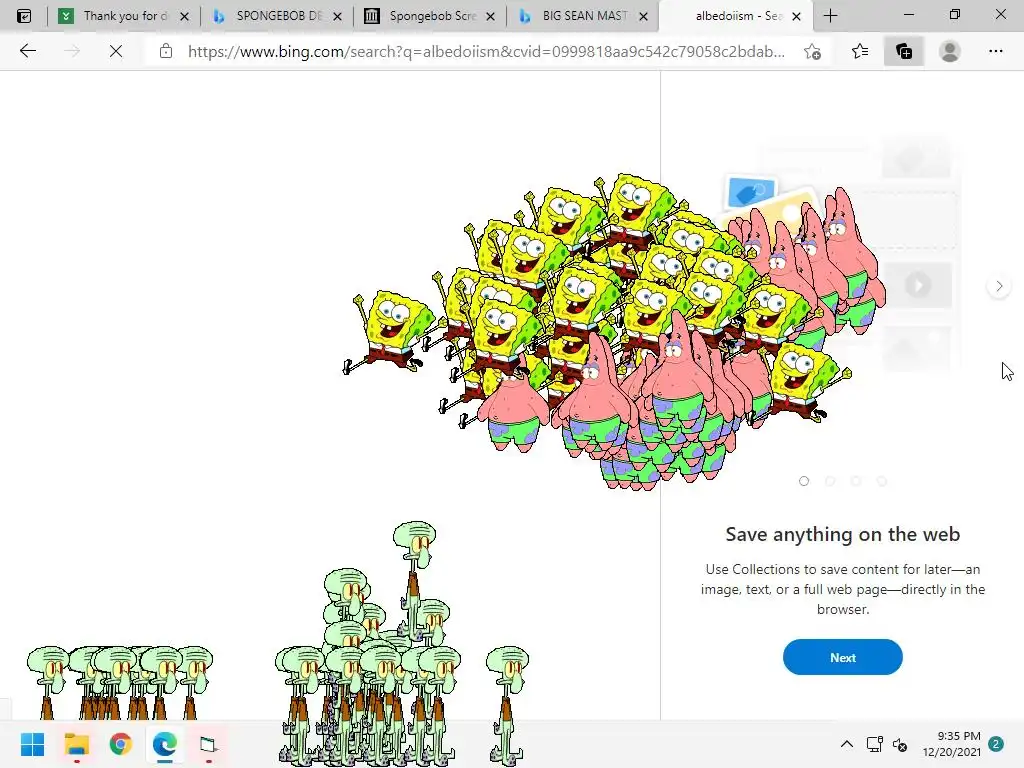Close the 'SPONGEBOB DE' tab

(338, 16)
